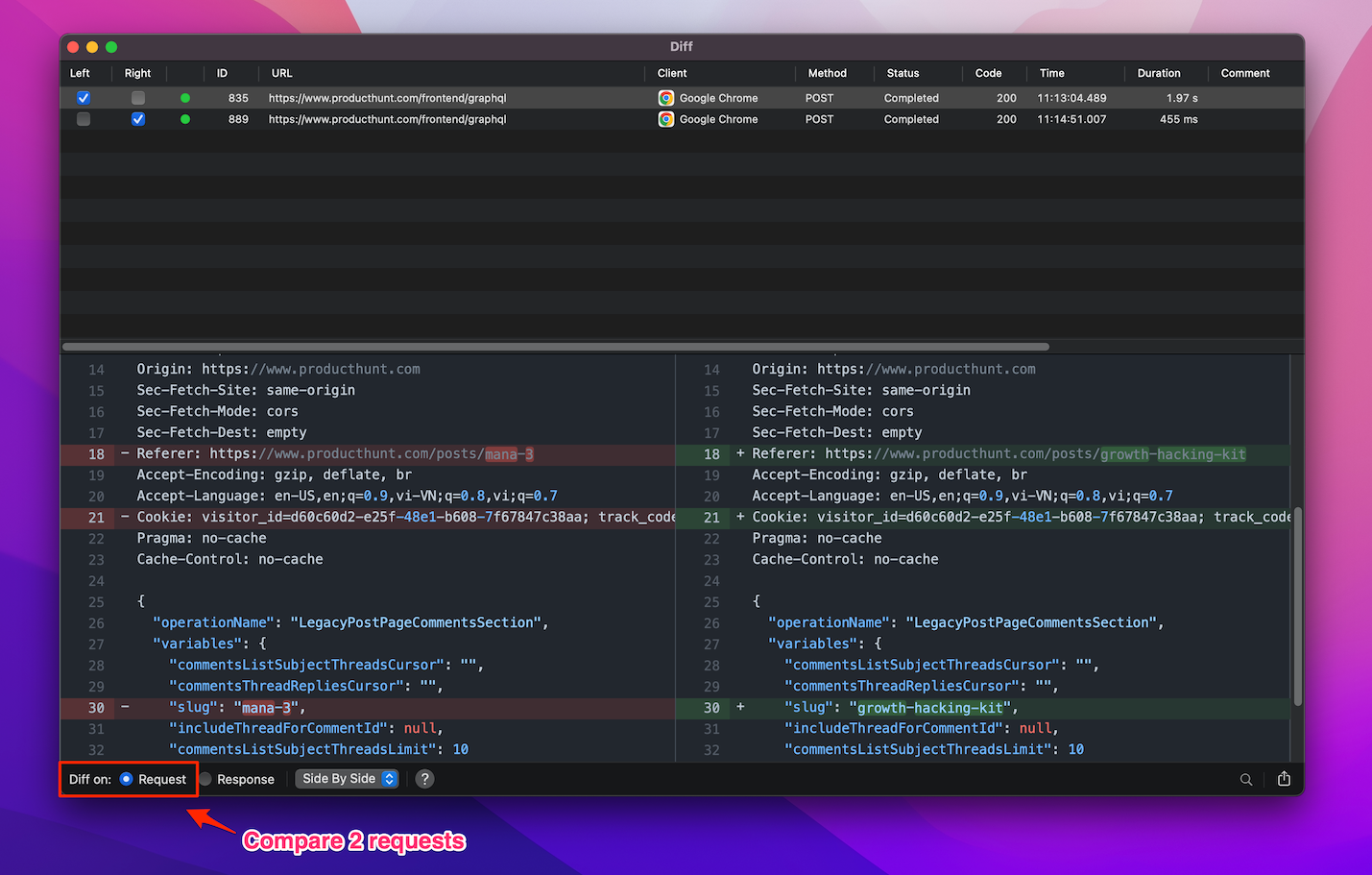Viewport: 1372px width, 875px height.
Task: Click the share/export icon in bottom bar
Action: (1284, 779)
